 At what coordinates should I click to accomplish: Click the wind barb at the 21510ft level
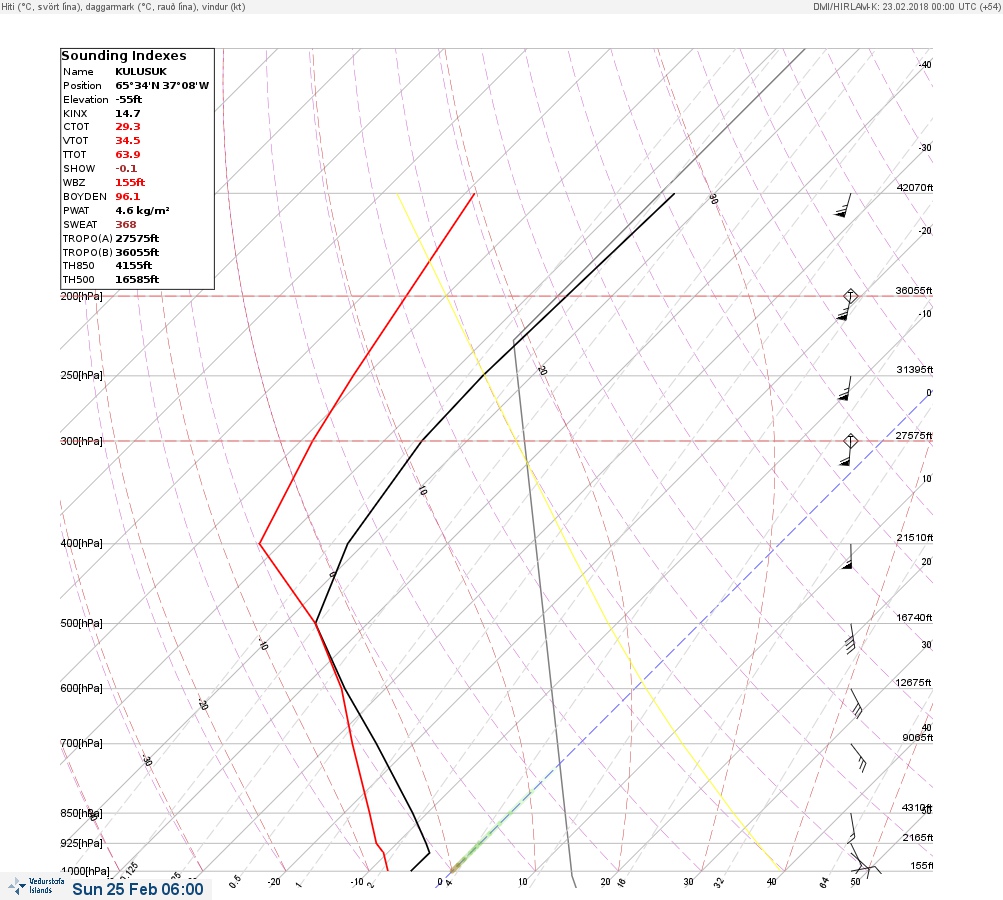click(848, 556)
